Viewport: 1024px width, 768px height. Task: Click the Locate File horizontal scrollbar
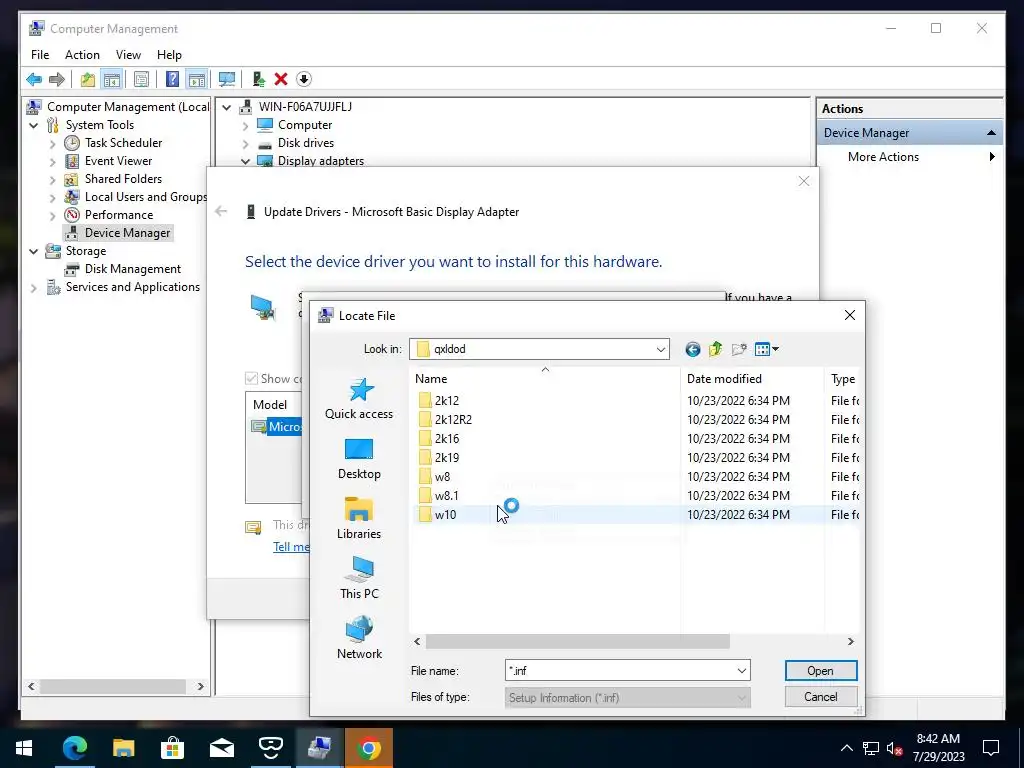[x=578, y=642]
